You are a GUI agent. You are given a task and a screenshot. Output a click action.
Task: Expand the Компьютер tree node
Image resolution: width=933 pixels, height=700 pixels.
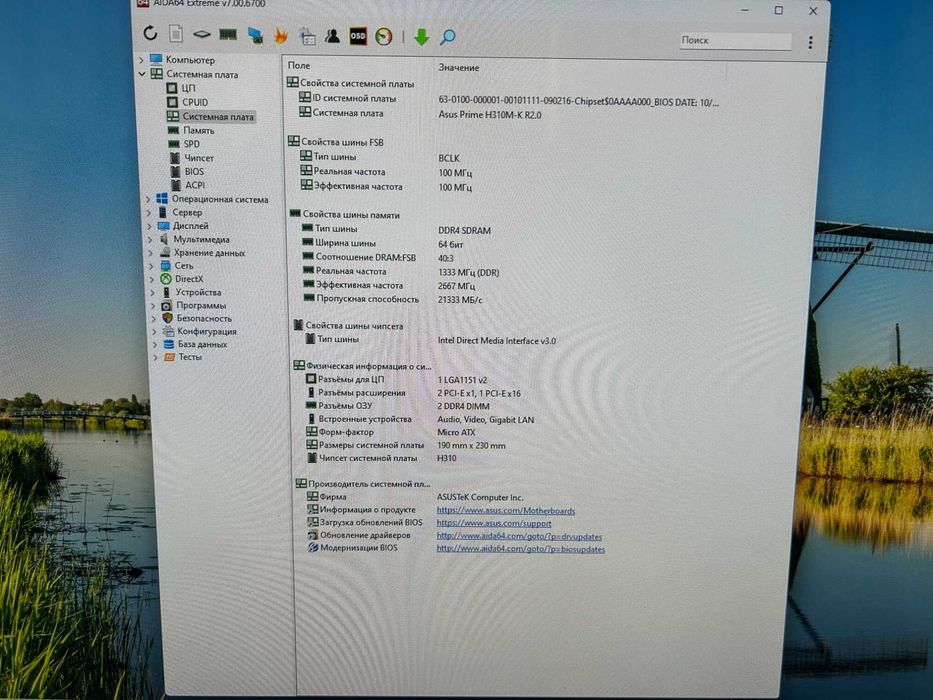pos(141,60)
